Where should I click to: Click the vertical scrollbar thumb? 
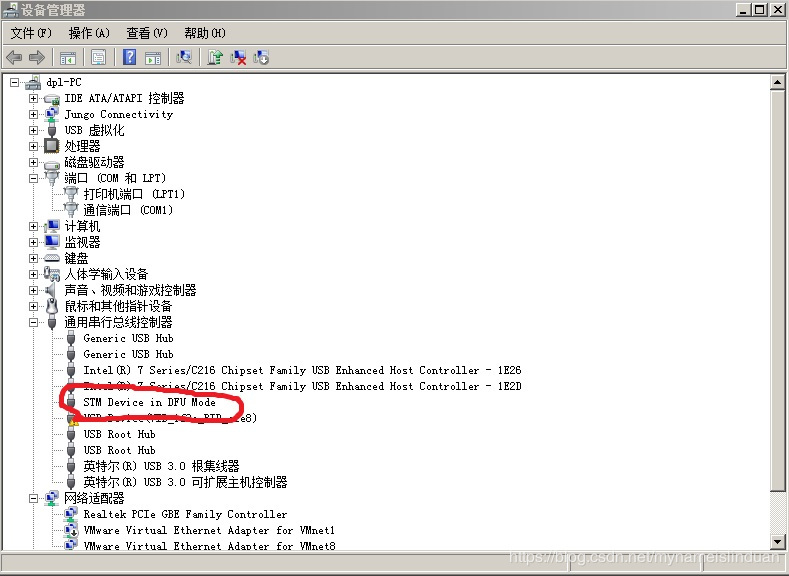(x=777, y=290)
